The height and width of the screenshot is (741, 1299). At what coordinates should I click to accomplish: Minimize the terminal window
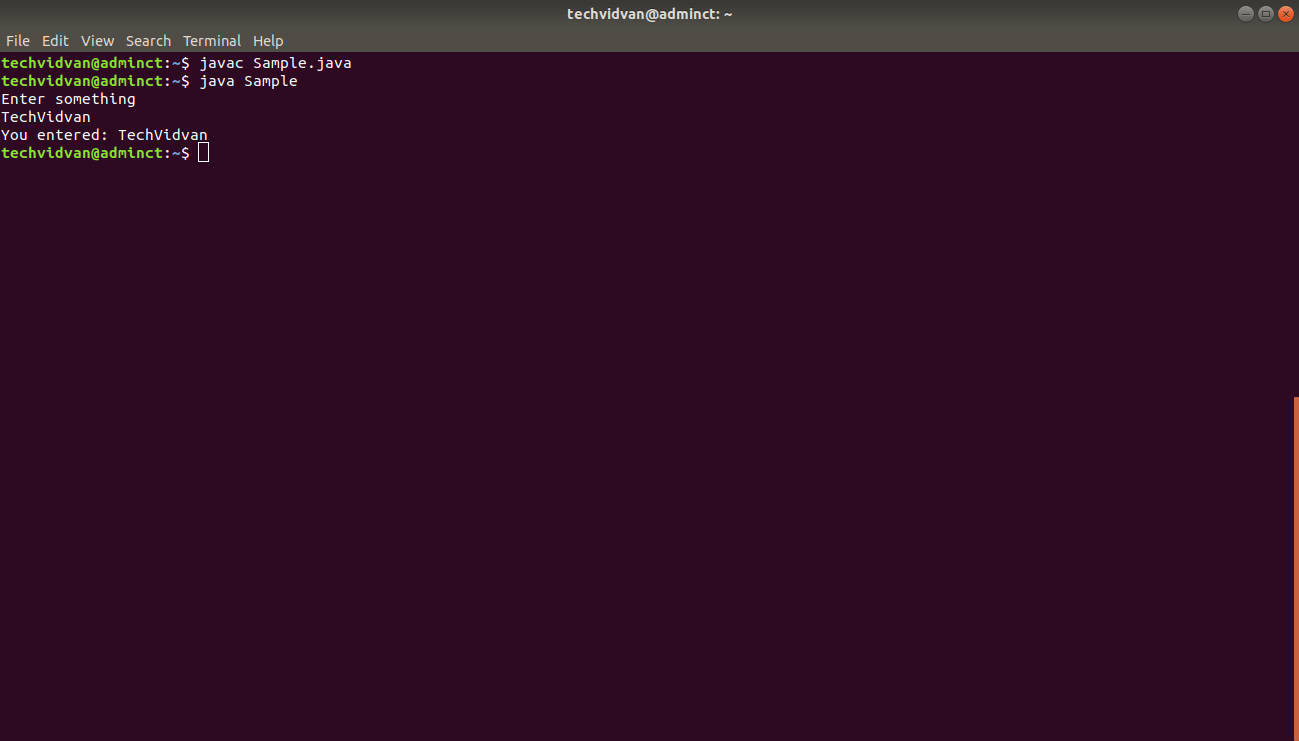click(x=1245, y=14)
